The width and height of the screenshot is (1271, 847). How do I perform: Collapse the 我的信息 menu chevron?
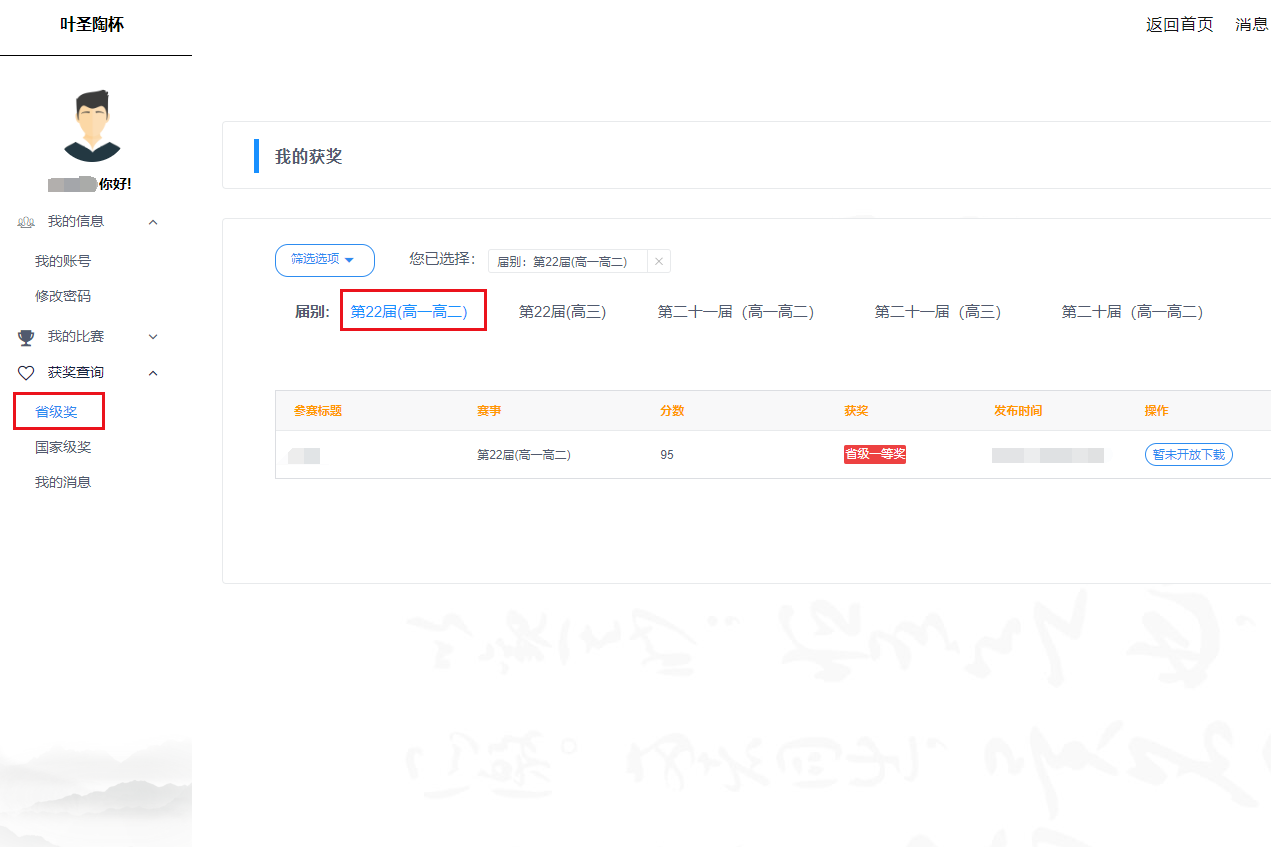(153, 222)
